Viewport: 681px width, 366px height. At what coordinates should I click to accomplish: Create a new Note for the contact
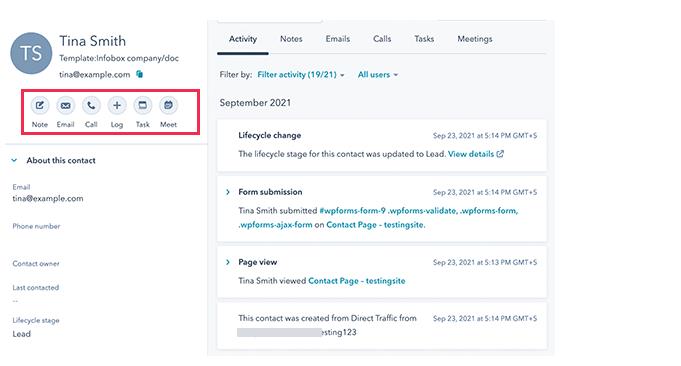pos(40,105)
